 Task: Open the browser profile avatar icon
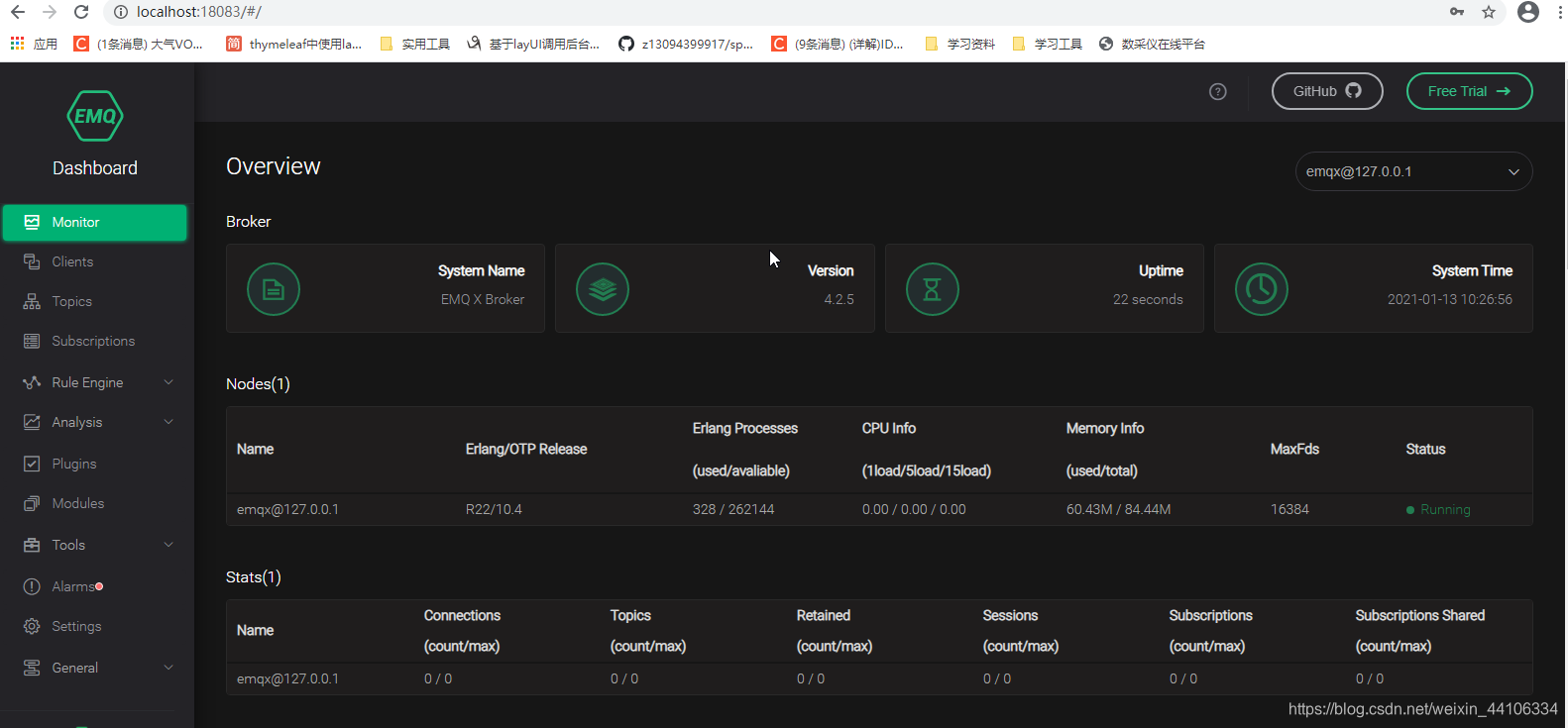coord(1528,12)
